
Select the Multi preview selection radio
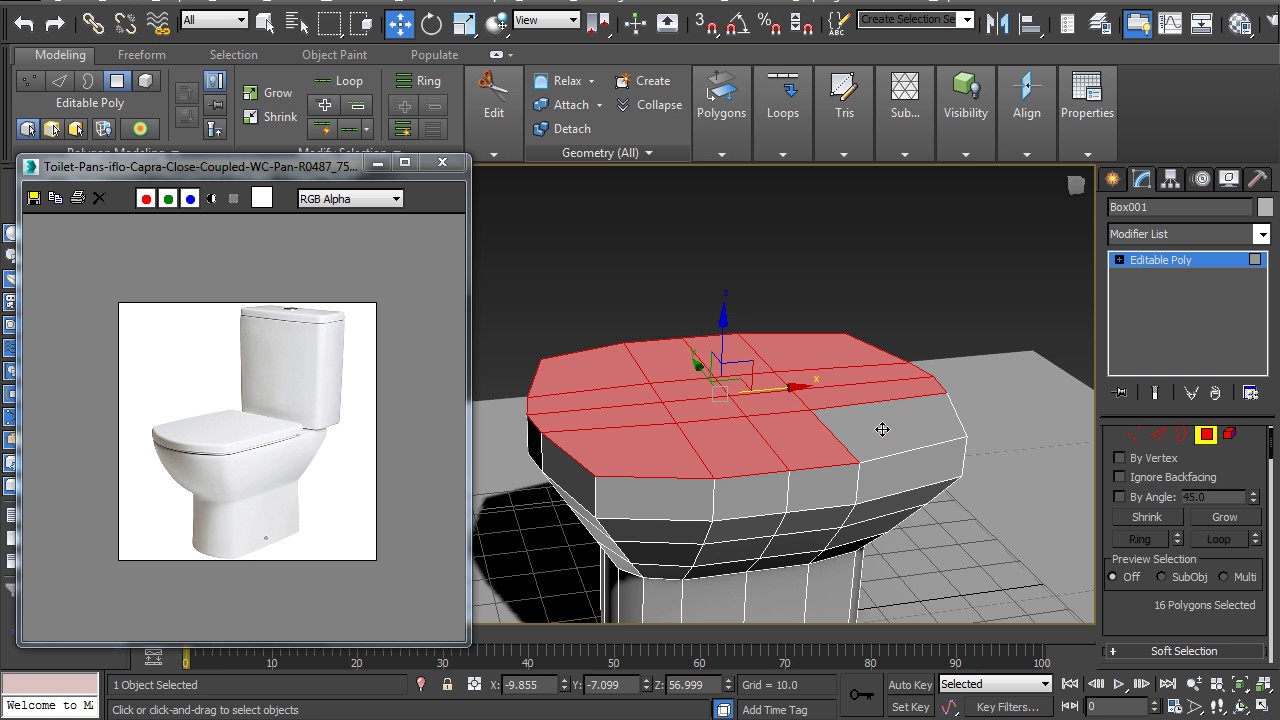coord(1223,577)
